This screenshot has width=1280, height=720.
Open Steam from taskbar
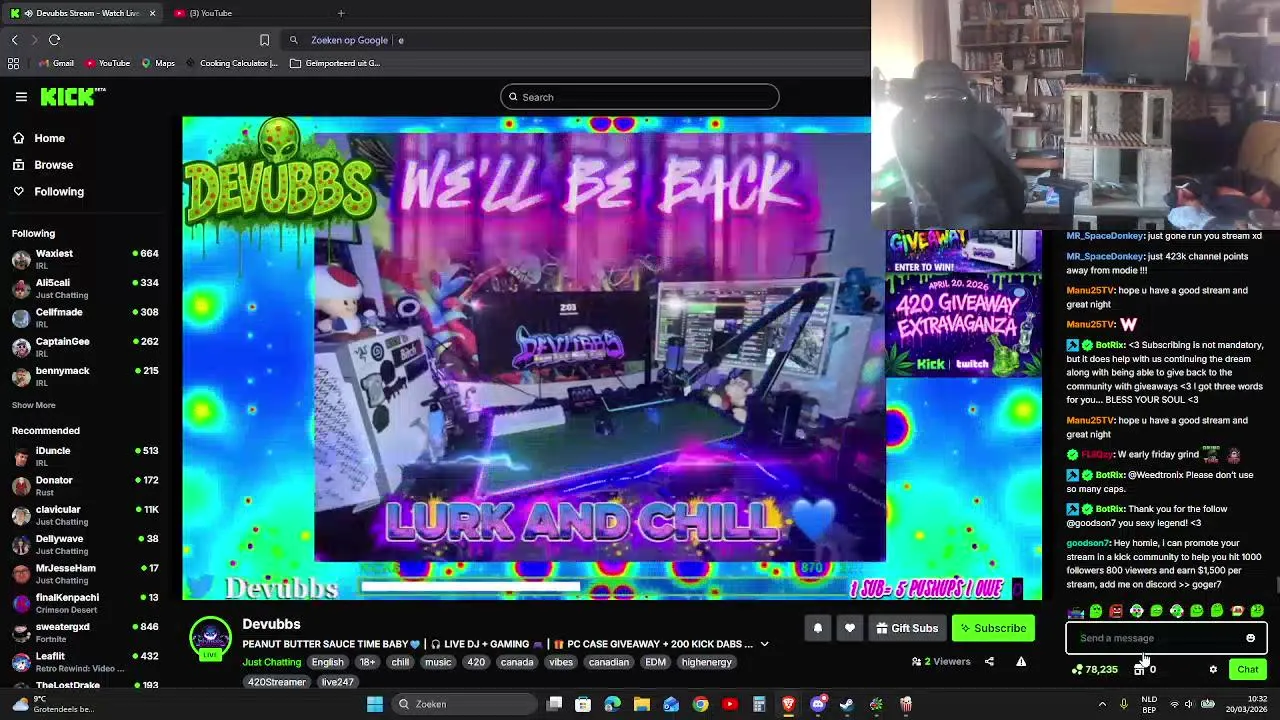pos(847,704)
